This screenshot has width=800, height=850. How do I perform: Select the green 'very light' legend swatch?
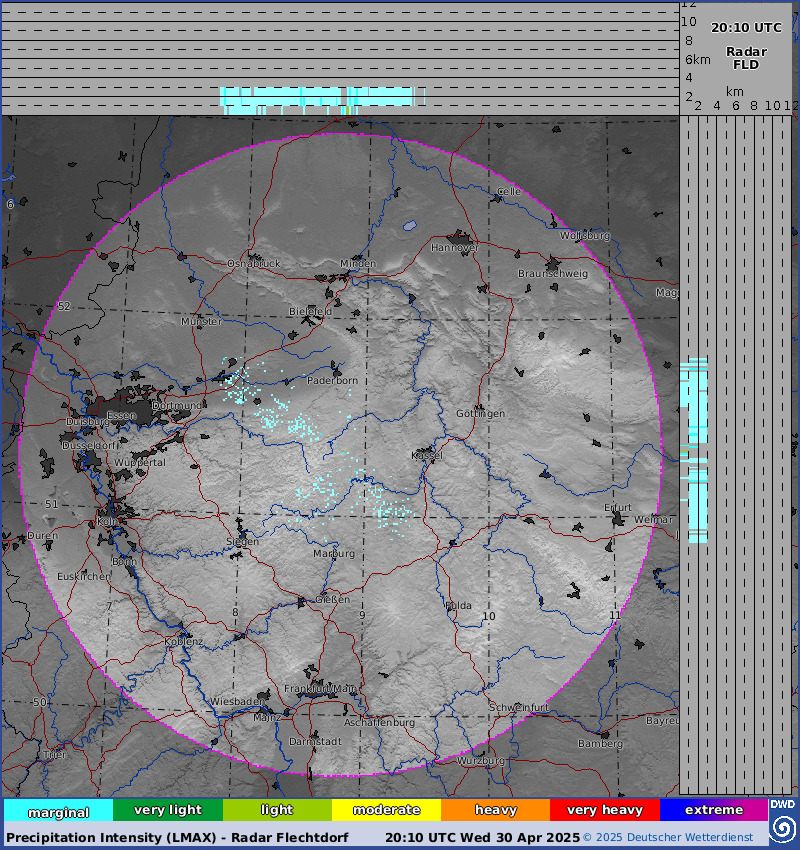167,810
